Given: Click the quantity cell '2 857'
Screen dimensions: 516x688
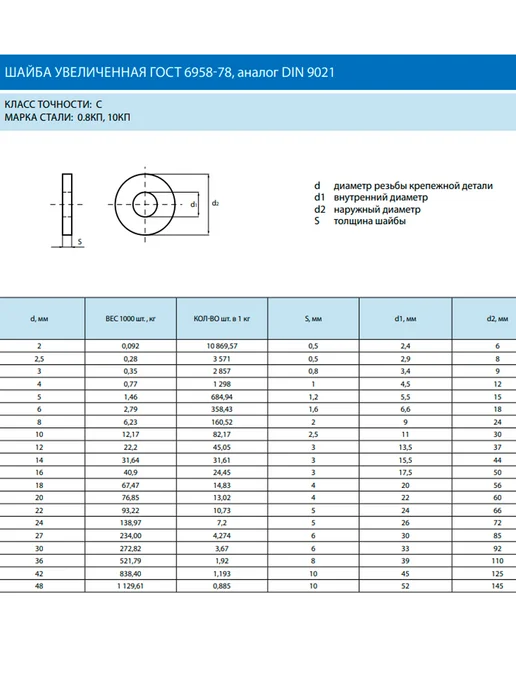Looking at the screenshot, I should pos(222,371).
